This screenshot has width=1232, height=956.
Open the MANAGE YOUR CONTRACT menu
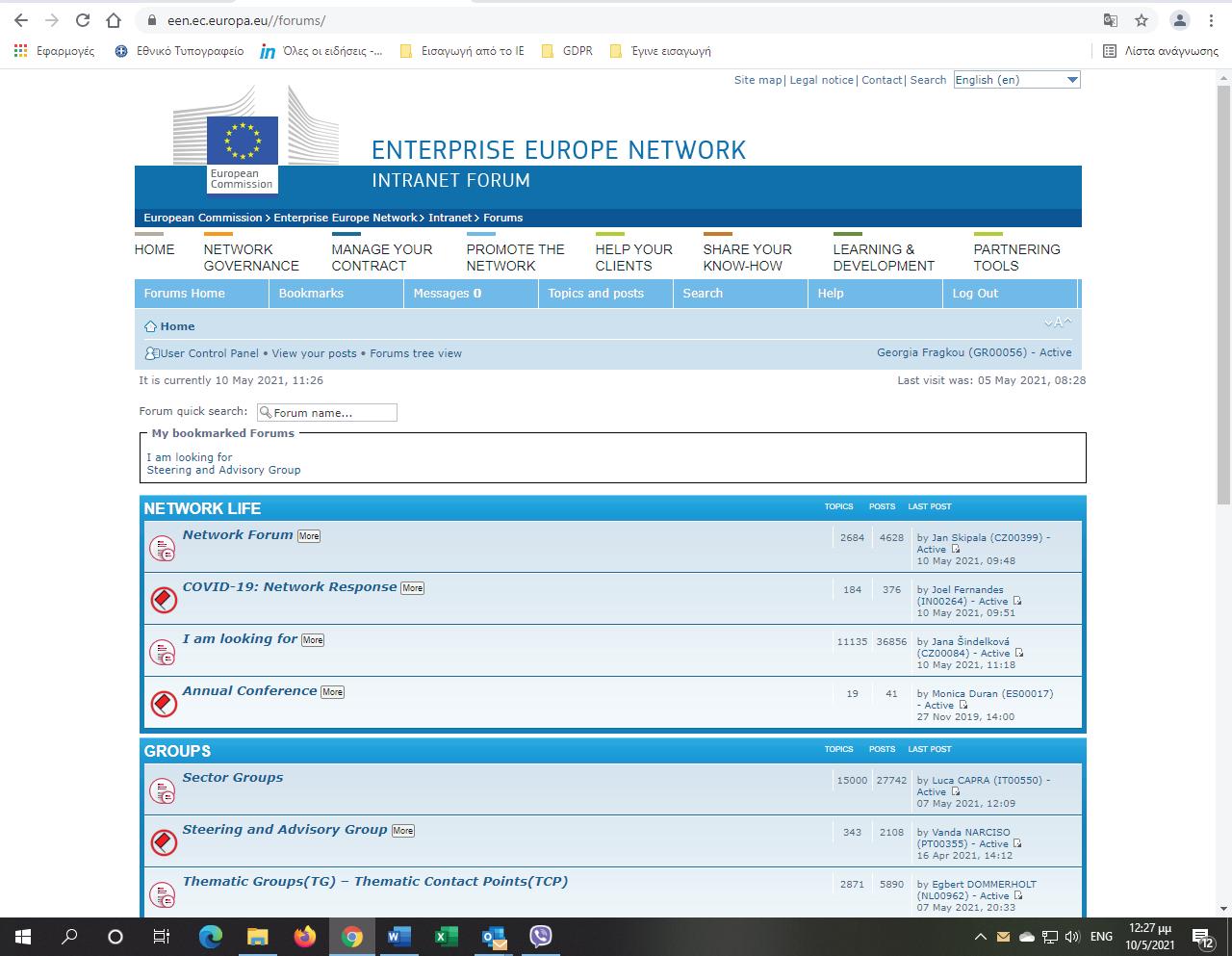pyautogui.click(x=382, y=257)
